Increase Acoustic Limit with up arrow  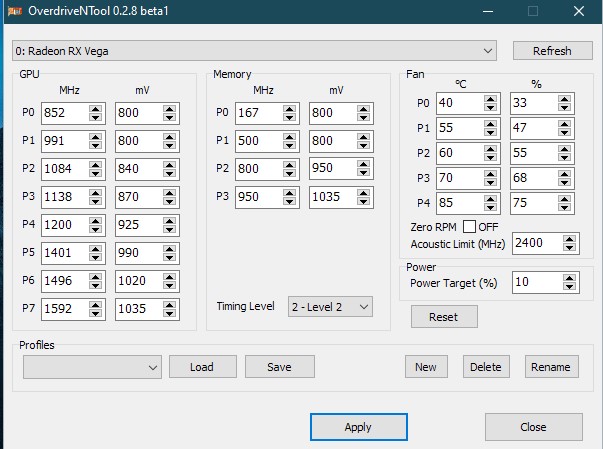[570, 239]
